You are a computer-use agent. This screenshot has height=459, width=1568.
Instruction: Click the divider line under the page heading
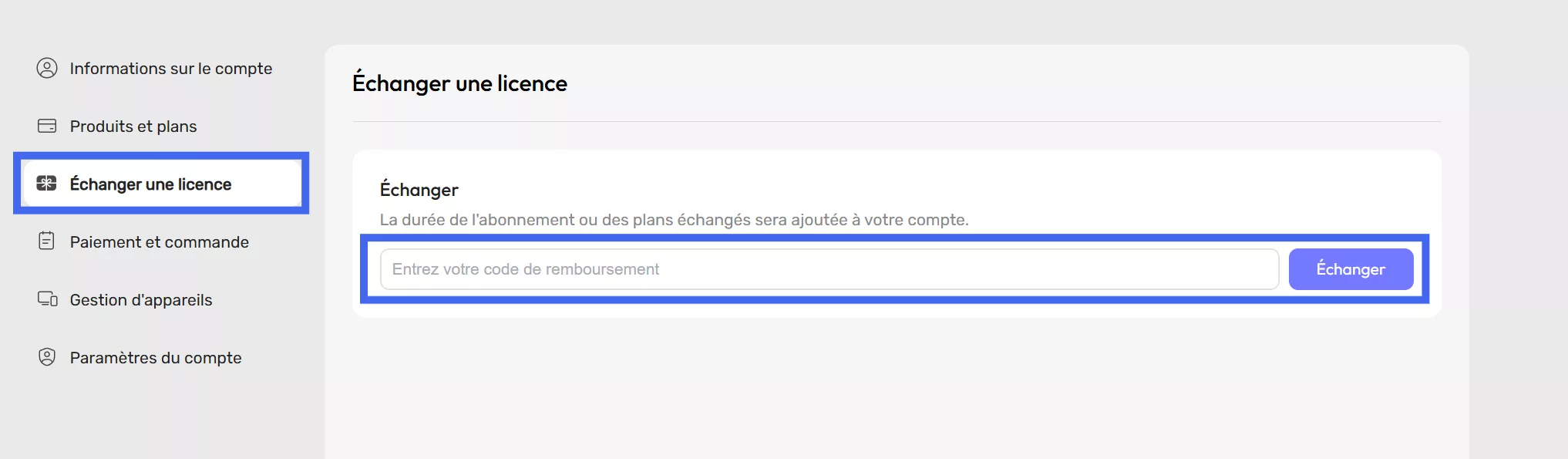[x=897, y=121]
